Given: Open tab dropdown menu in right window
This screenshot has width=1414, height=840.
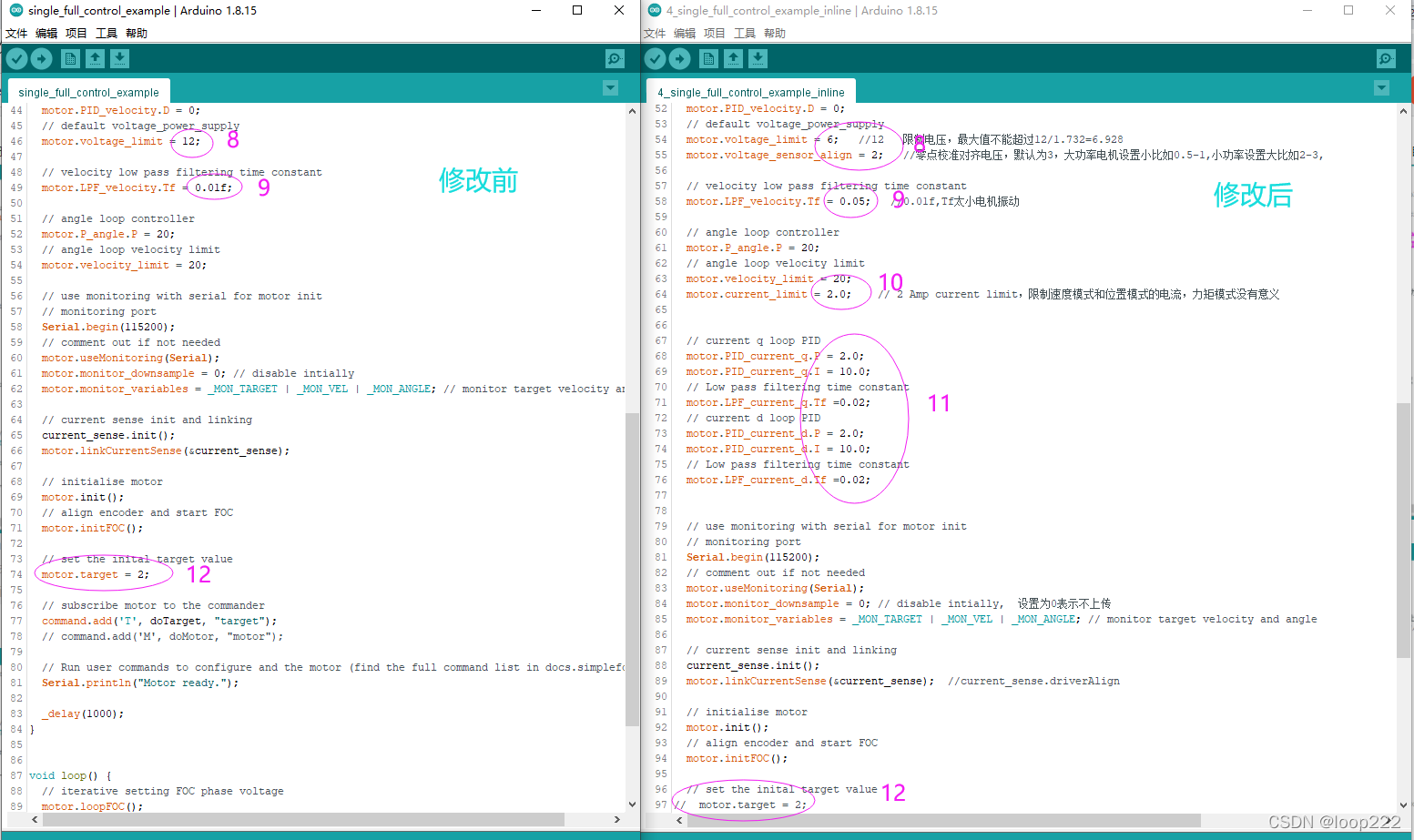Looking at the screenshot, I should [1381, 88].
